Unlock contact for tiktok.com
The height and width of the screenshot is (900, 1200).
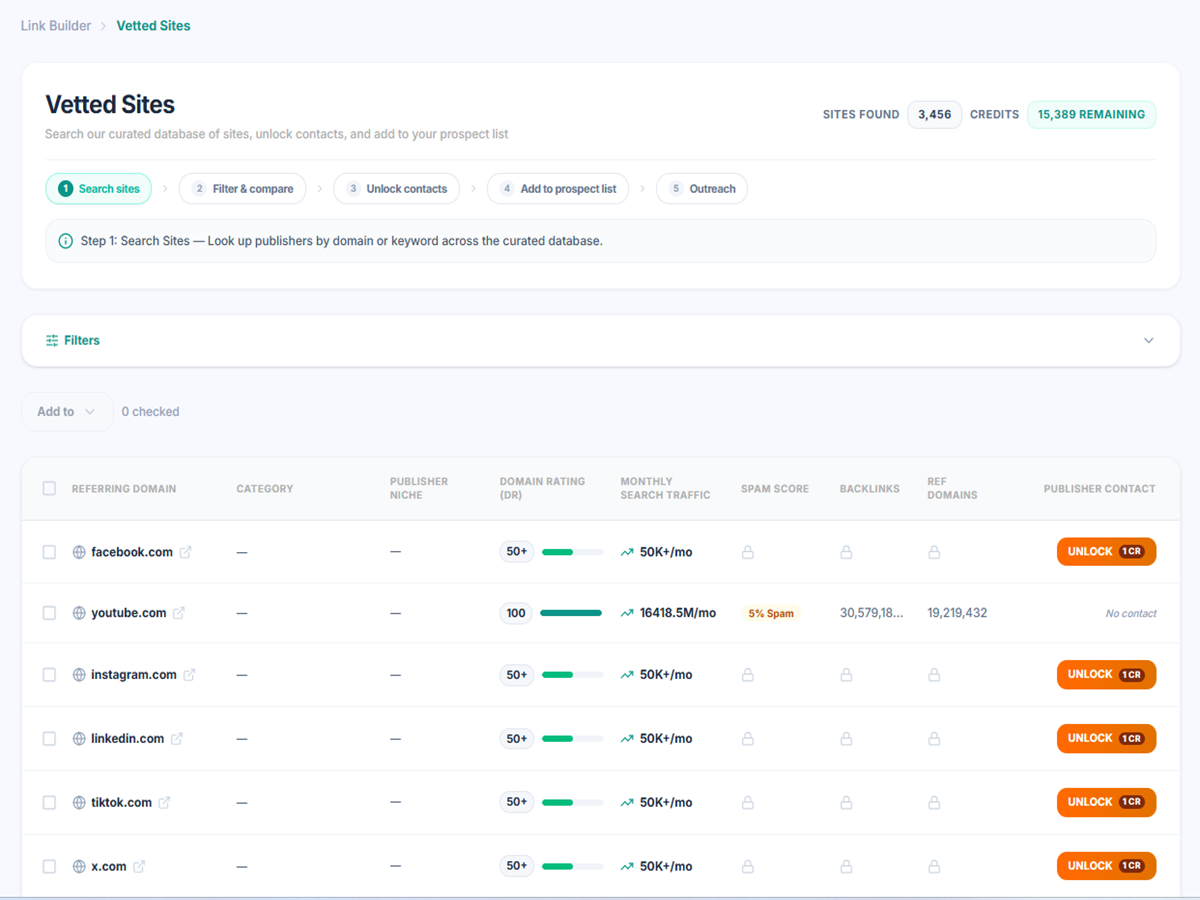coord(1106,803)
